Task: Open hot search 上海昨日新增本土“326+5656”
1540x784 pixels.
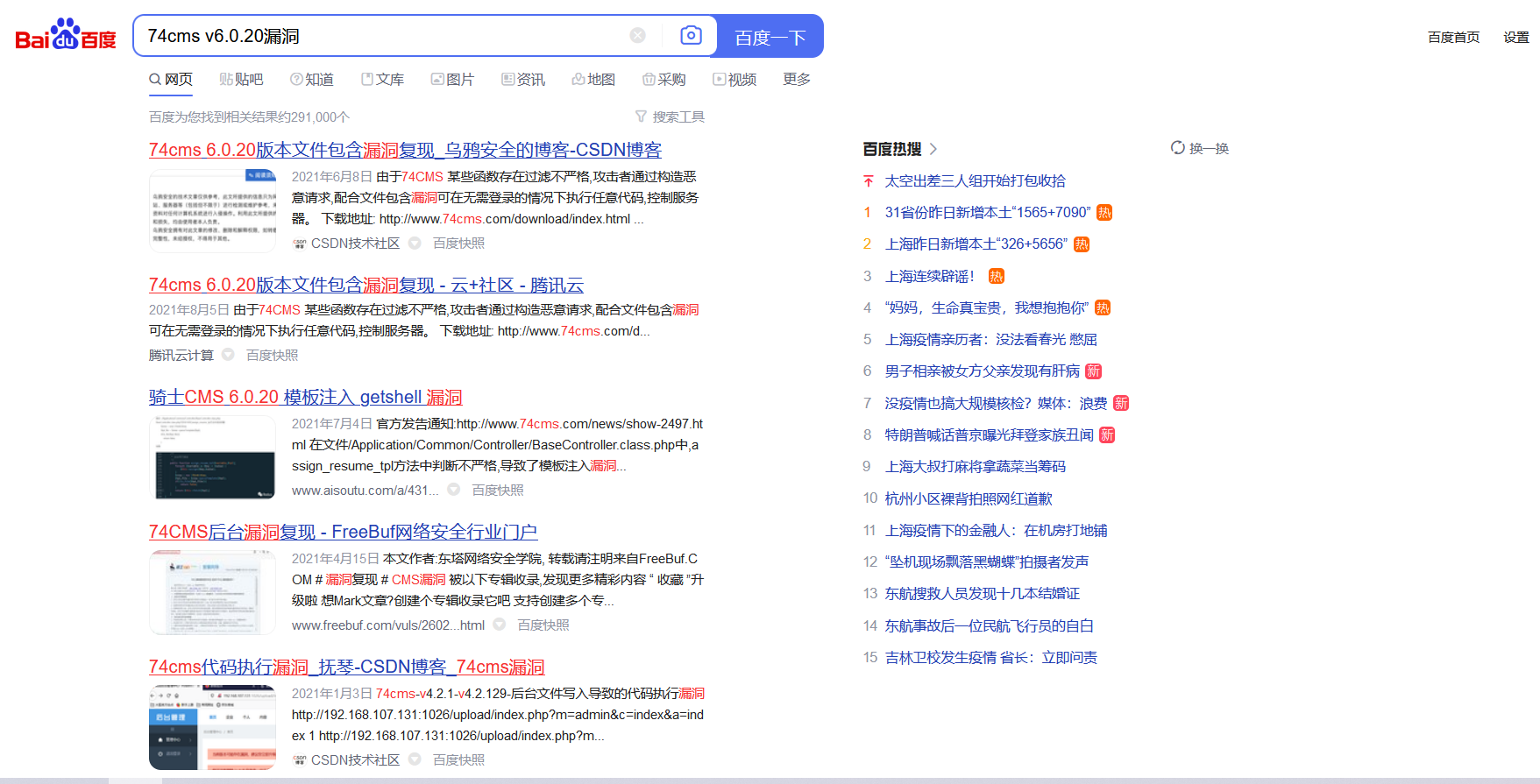Action: (x=976, y=244)
